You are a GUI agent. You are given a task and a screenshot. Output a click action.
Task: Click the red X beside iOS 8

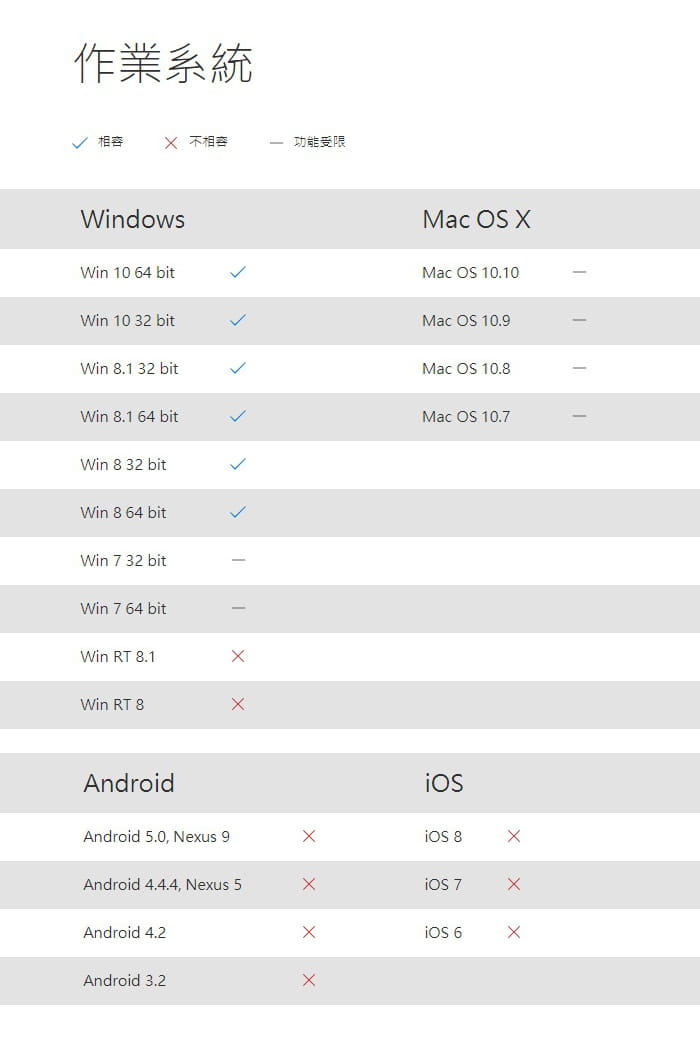[514, 836]
